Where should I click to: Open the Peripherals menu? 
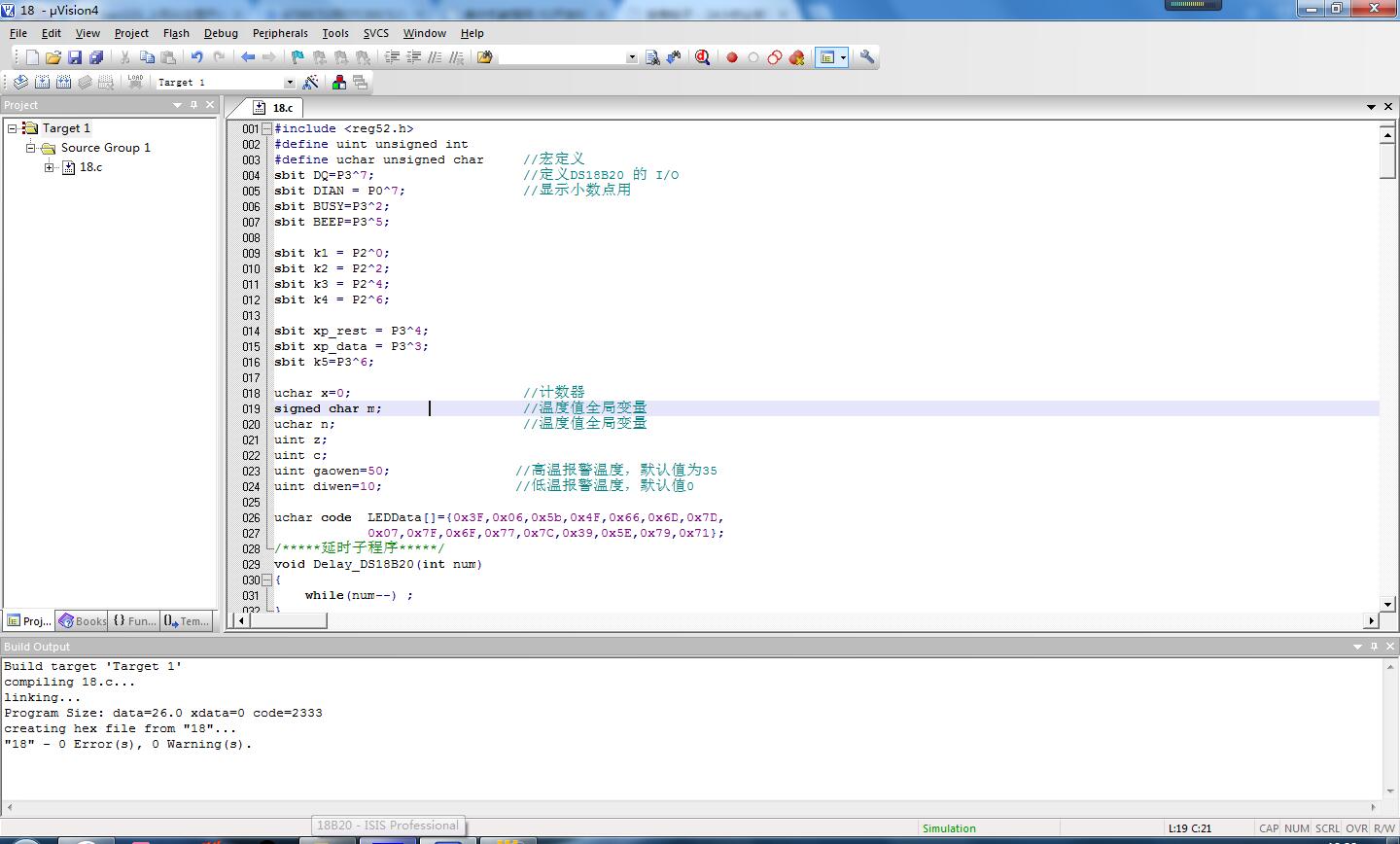point(280,33)
